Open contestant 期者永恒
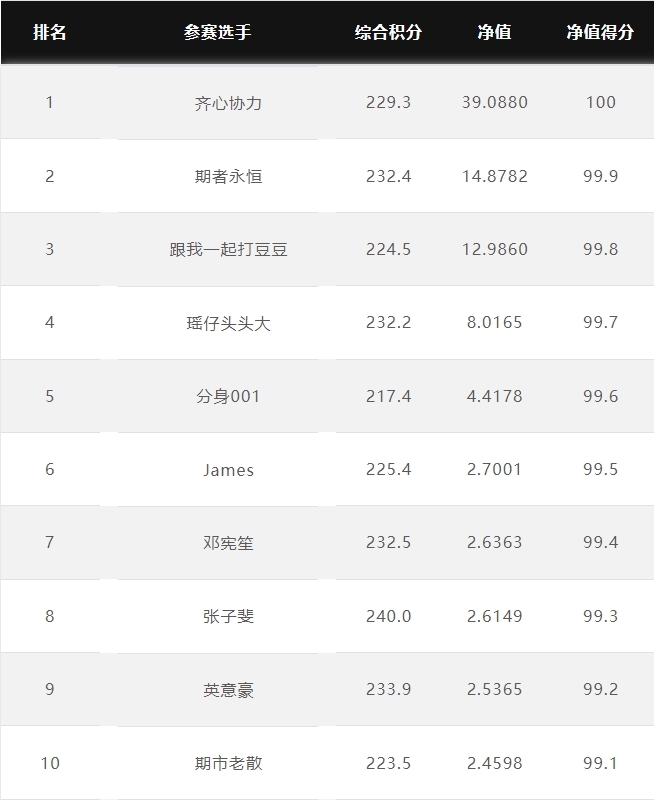Viewport: 654px width, 800px height. click(228, 177)
